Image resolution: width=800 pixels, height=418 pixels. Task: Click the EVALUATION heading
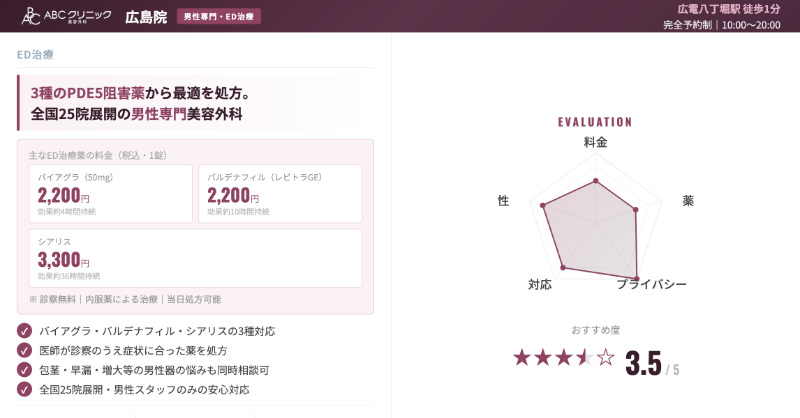[x=595, y=122]
